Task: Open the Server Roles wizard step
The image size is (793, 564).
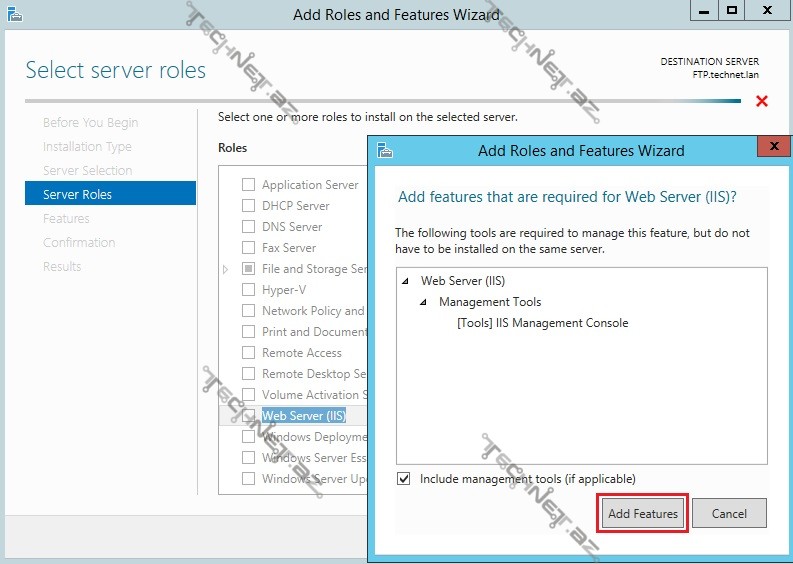Action: click(x=77, y=194)
